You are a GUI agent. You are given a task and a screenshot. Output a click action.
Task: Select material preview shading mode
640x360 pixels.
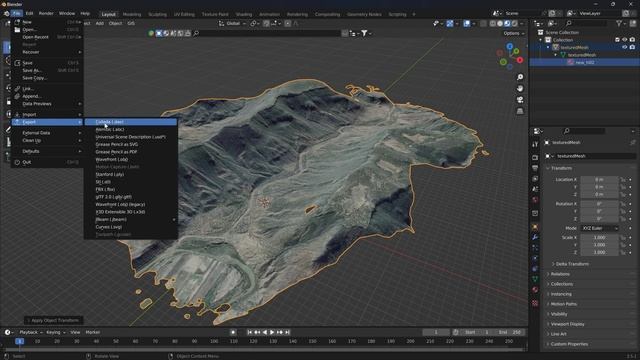[x=507, y=24]
